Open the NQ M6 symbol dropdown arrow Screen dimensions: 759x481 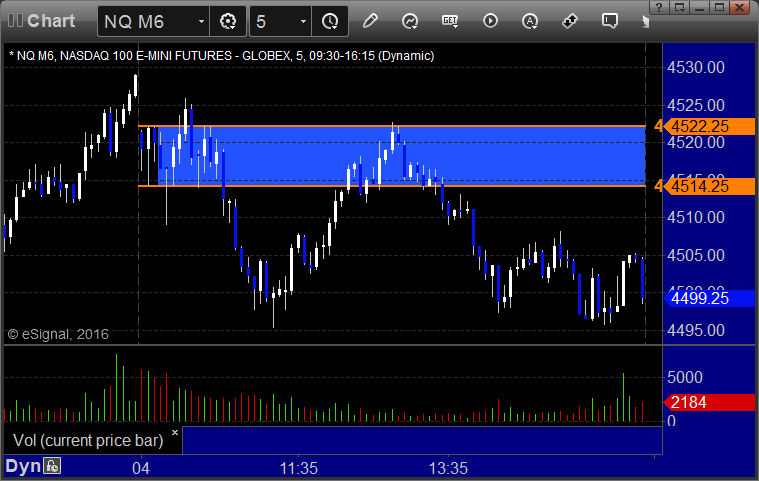(x=201, y=21)
